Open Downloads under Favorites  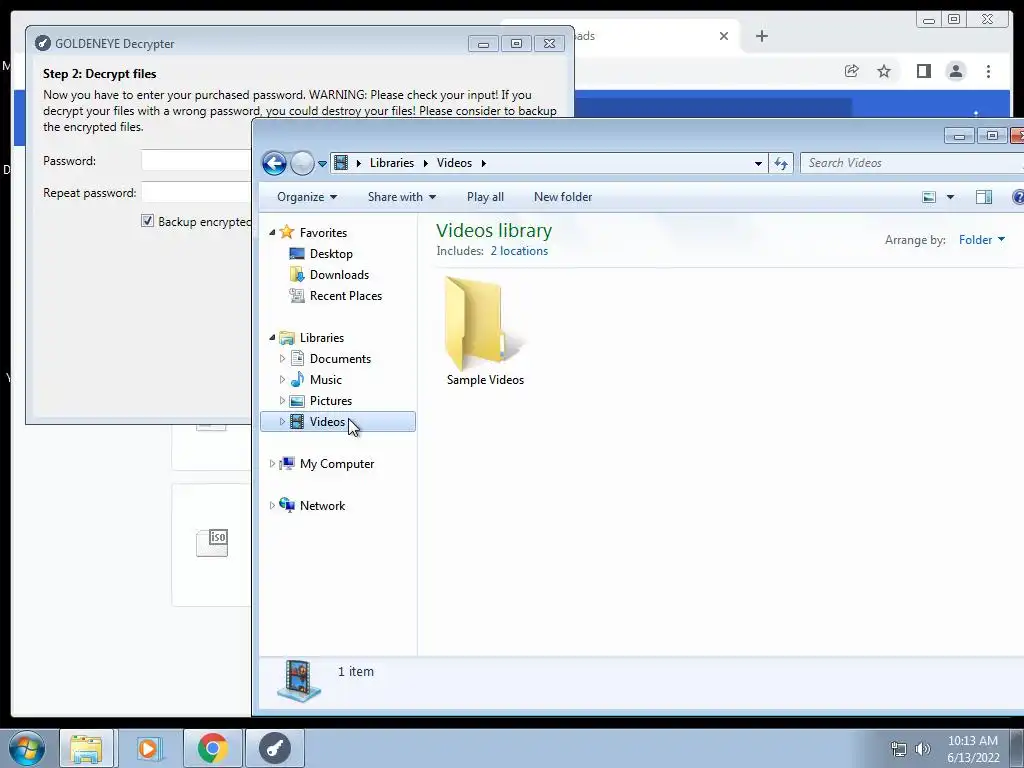[x=339, y=274]
